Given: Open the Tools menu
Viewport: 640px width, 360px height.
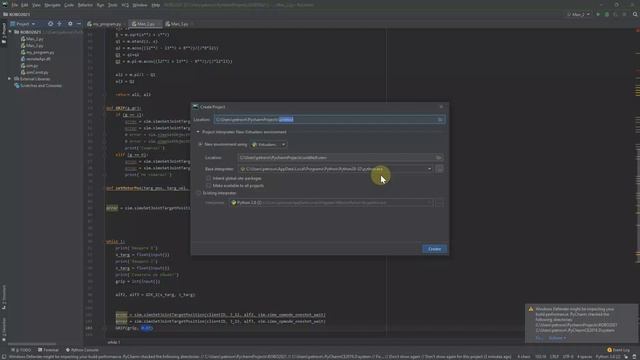Looking at the screenshot, I should 113,5.
